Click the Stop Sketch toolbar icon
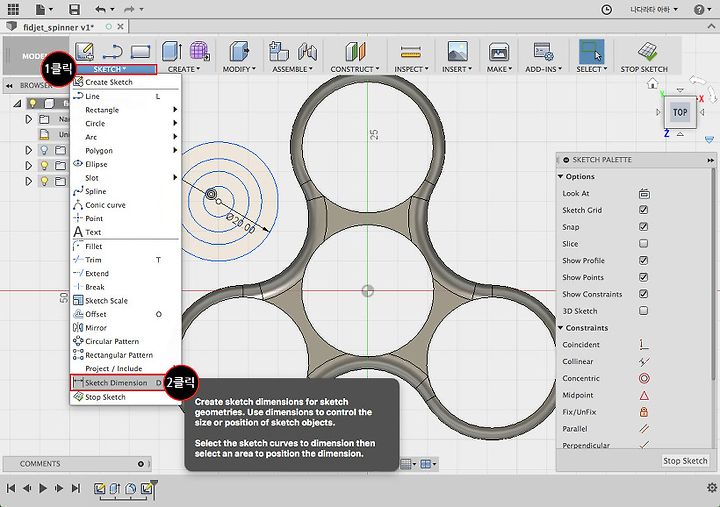 coord(647,51)
